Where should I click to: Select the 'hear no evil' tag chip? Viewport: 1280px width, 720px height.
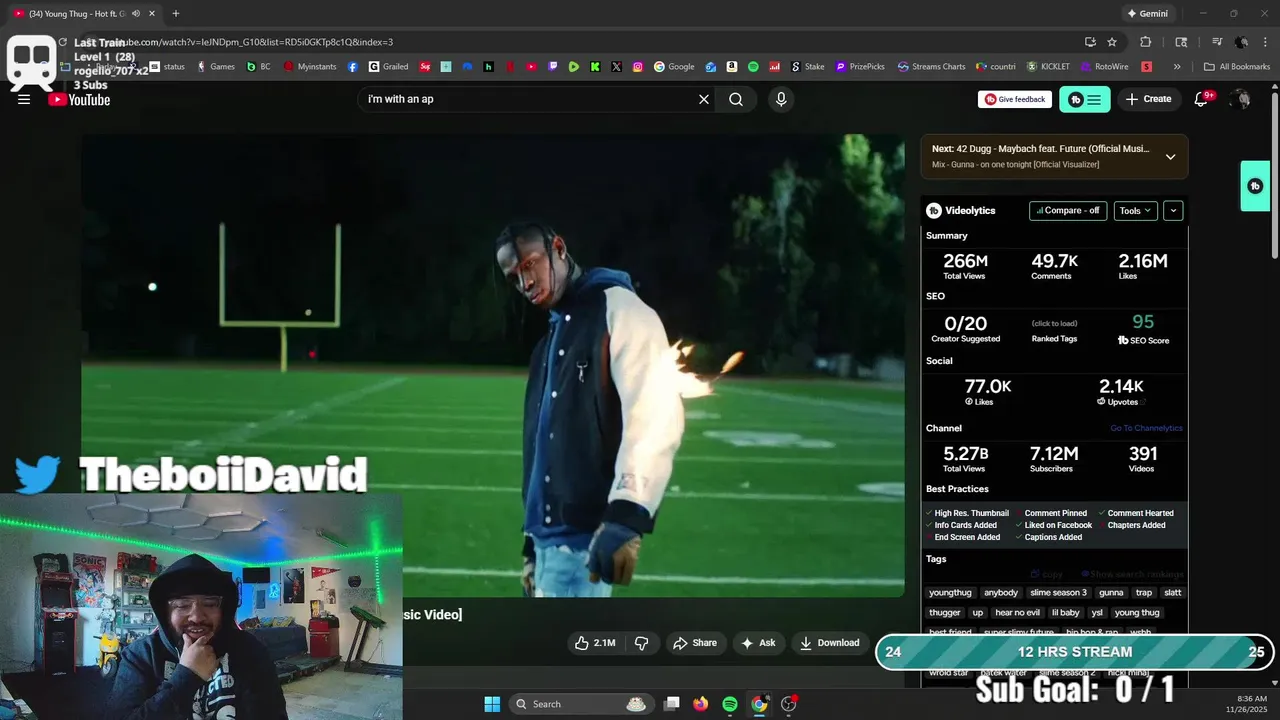coord(1017,613)
